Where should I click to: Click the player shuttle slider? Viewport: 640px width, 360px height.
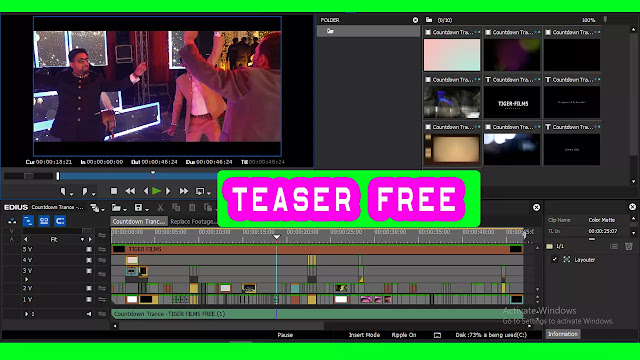(x=29, y=176)
